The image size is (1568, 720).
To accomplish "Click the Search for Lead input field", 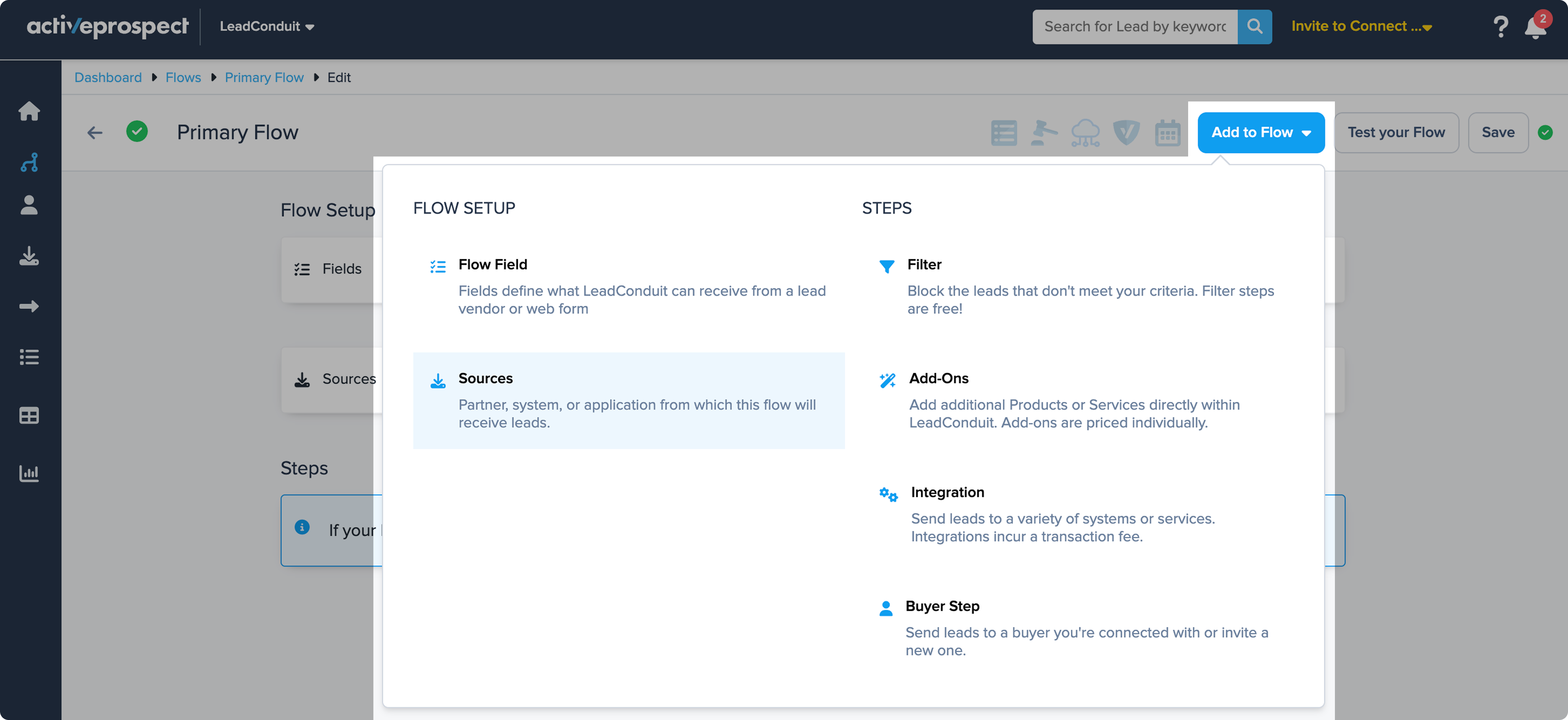I will 1135,26.
